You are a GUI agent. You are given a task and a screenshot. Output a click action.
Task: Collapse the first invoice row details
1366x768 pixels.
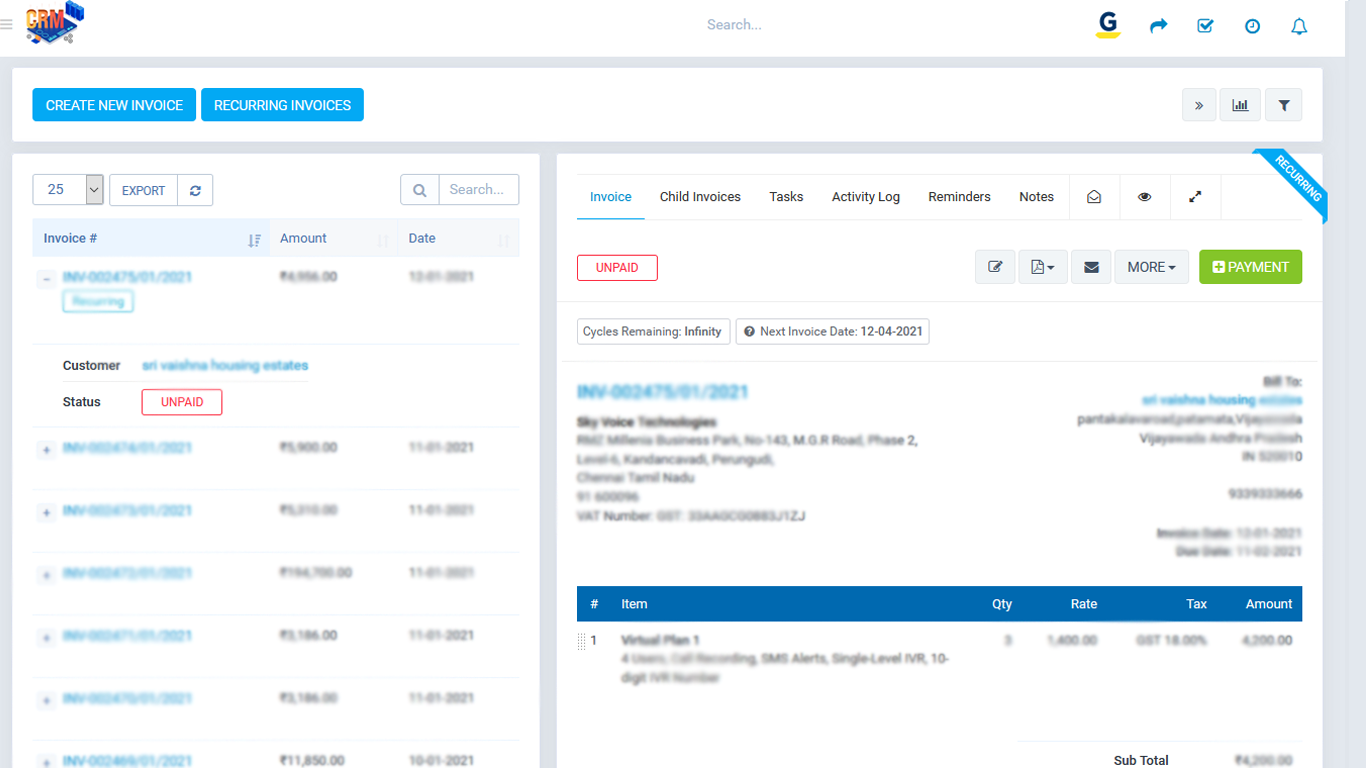(46, 280)
